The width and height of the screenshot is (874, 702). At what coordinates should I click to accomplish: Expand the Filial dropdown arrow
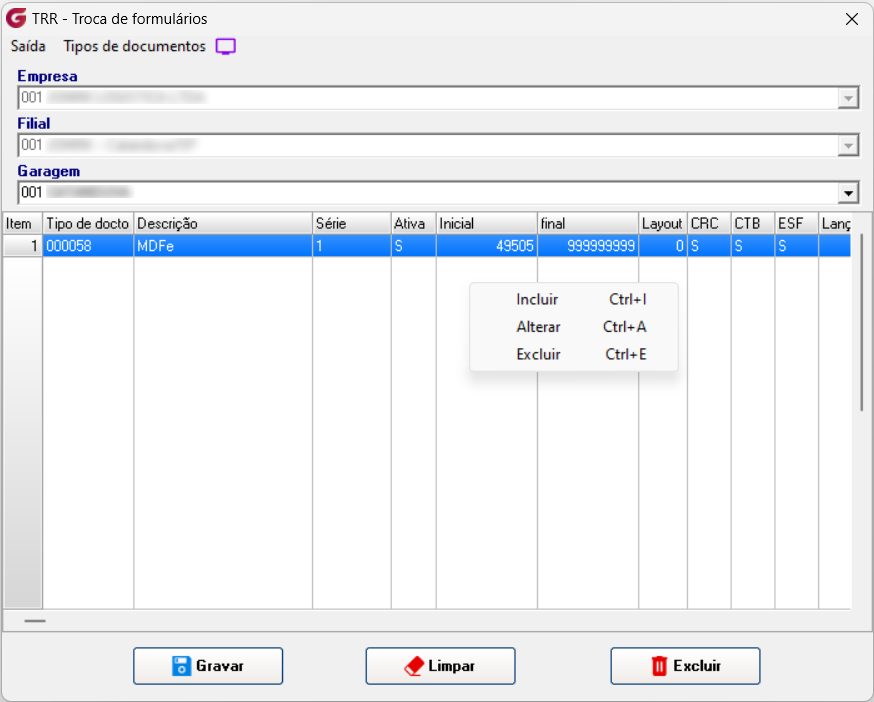click(848, 146)
